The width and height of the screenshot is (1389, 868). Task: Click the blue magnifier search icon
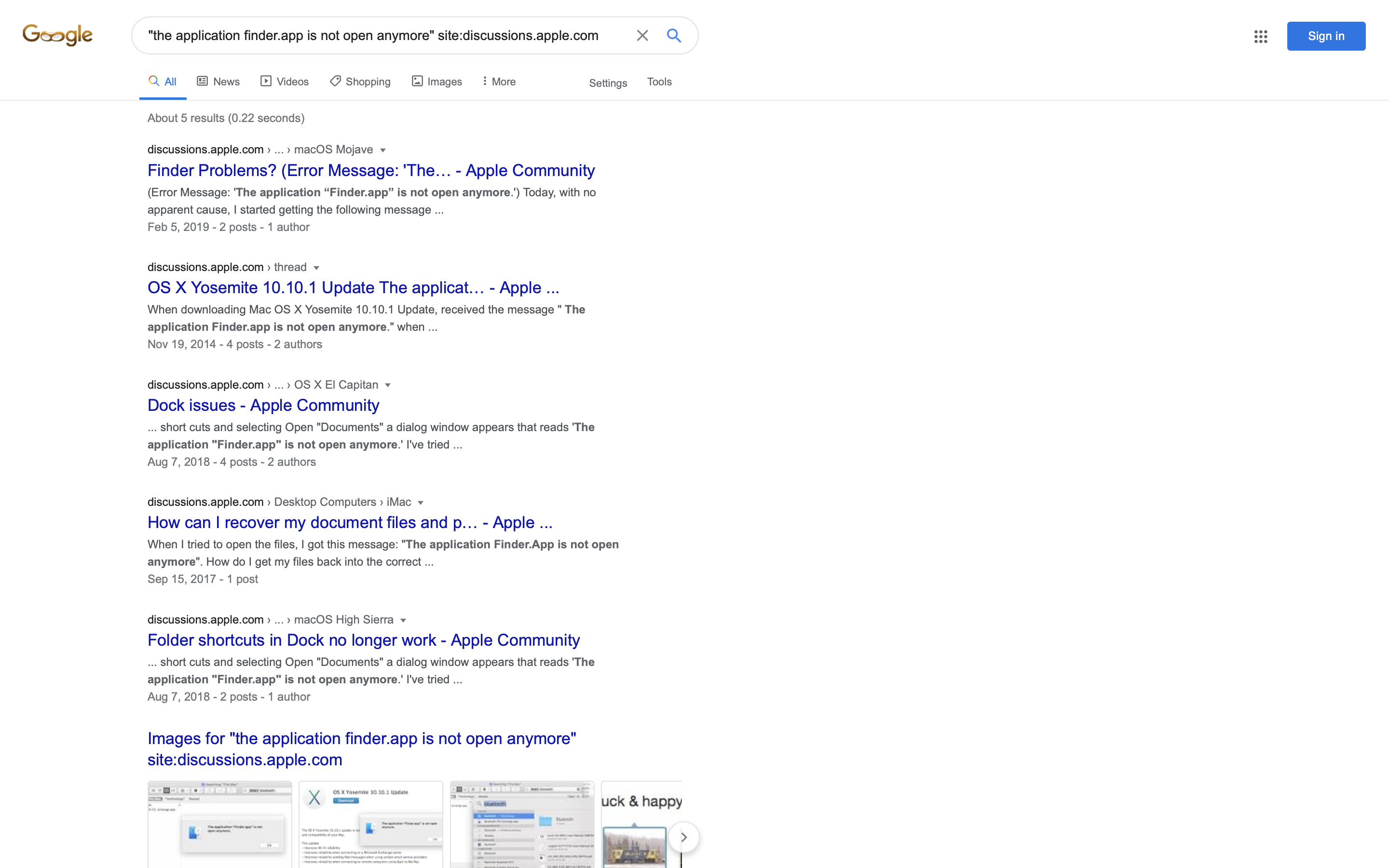pos(674,36)
